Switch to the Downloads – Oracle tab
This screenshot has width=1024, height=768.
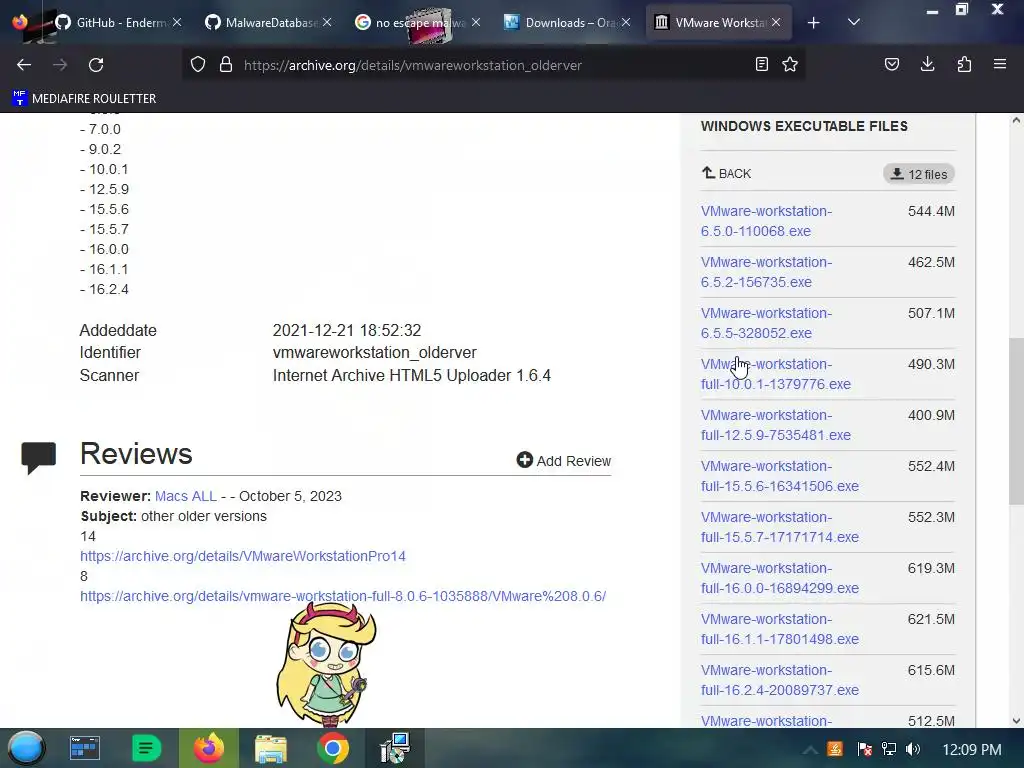[567, 23]
